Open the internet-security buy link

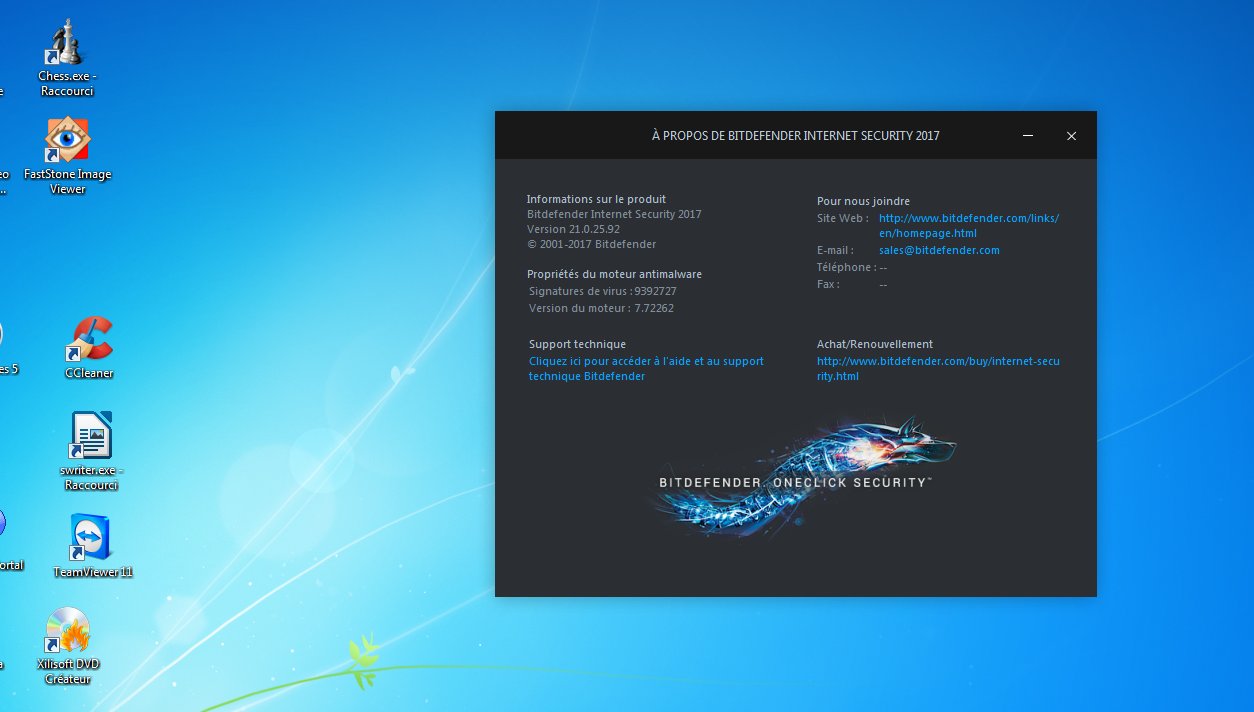pos(938,368)
